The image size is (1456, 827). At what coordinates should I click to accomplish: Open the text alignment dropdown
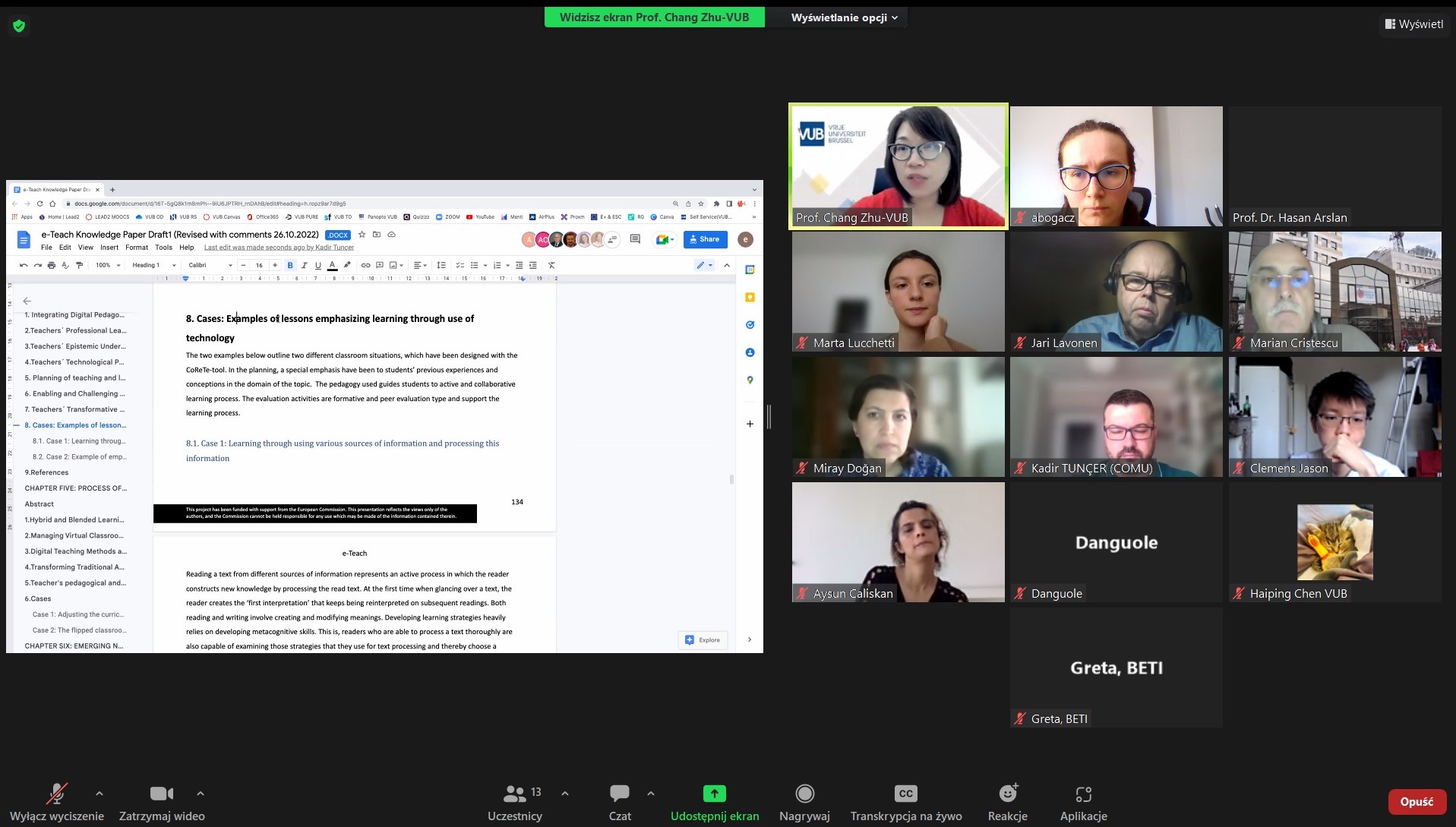[419, 265]
